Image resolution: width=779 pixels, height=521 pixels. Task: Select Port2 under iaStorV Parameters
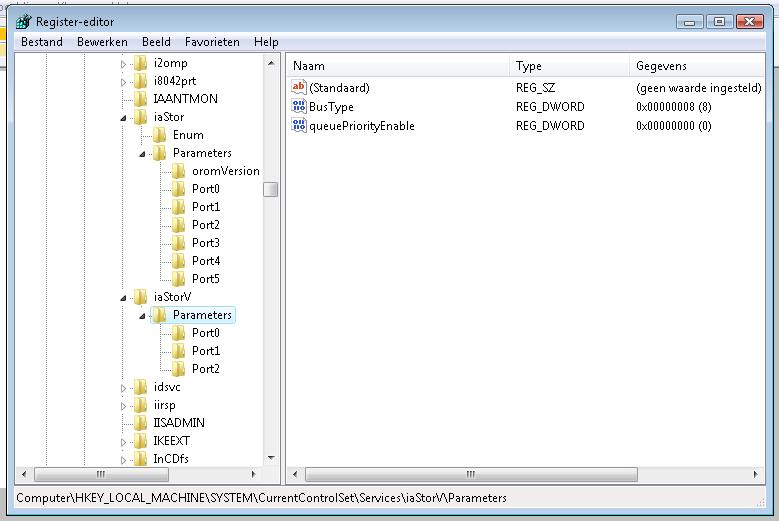point(205,369)
